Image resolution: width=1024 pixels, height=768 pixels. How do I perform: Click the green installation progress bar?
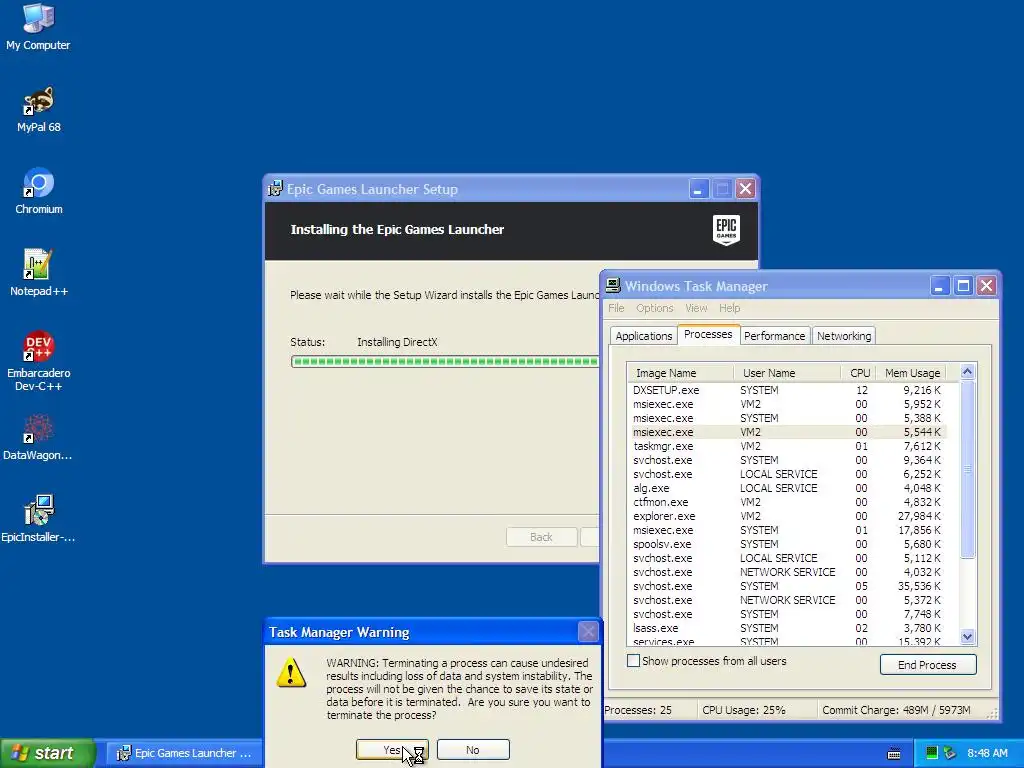[x=445, y=362]
